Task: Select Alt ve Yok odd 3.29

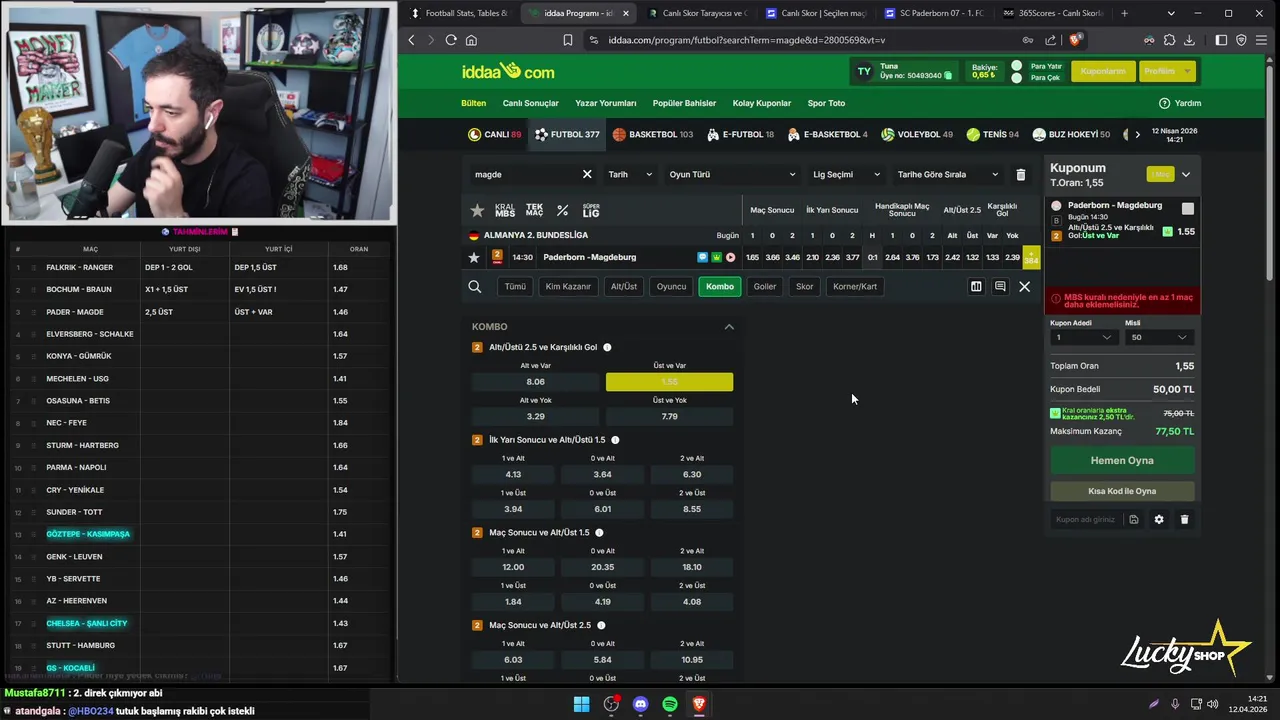Action: click(535, 416)
